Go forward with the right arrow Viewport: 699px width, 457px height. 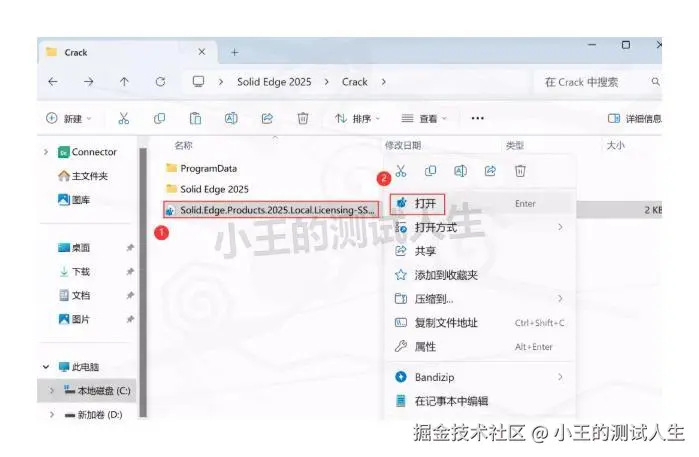[89, 82]
